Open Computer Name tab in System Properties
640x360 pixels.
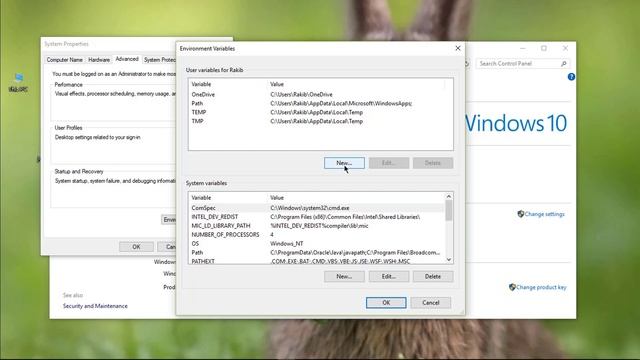[x=64, y=60]
